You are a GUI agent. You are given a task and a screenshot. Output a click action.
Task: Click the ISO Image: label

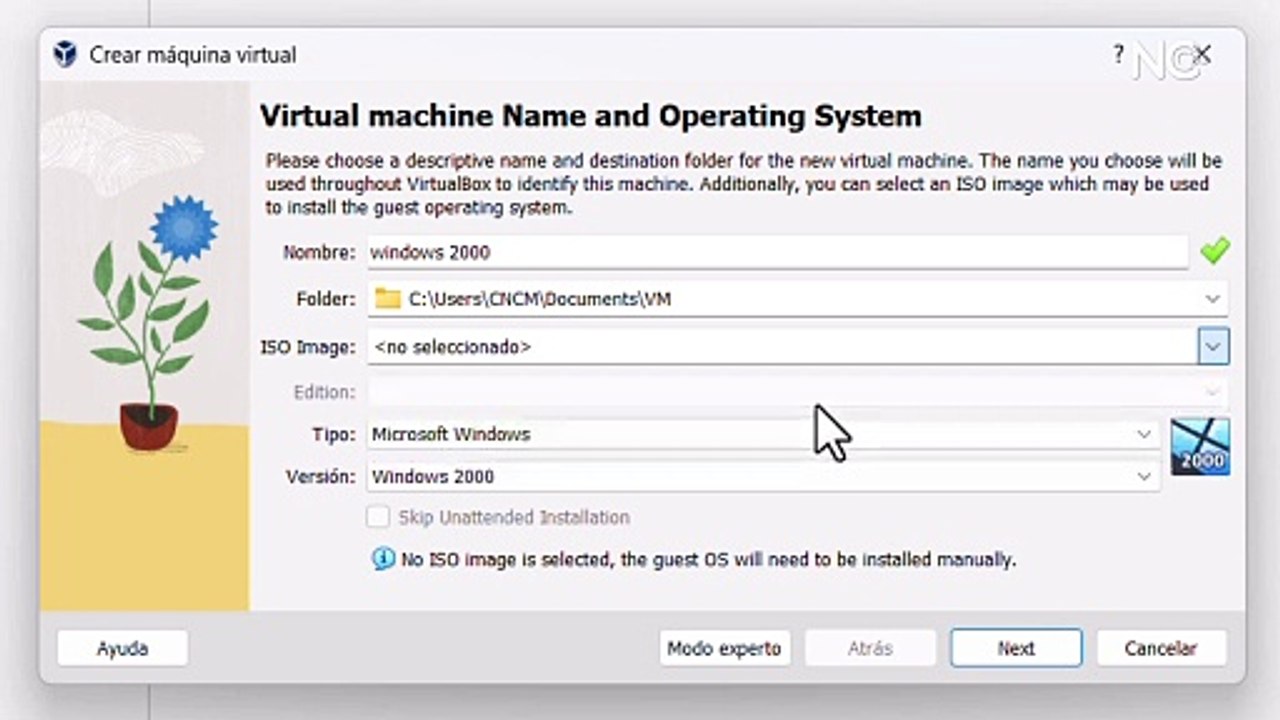click(x=308, y=347)
